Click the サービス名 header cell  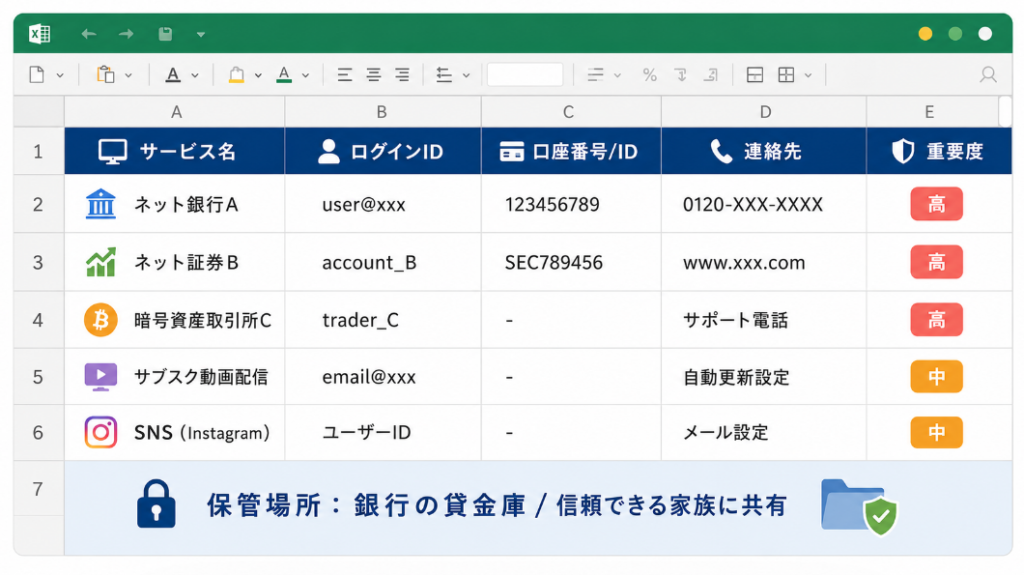point(174,151)
